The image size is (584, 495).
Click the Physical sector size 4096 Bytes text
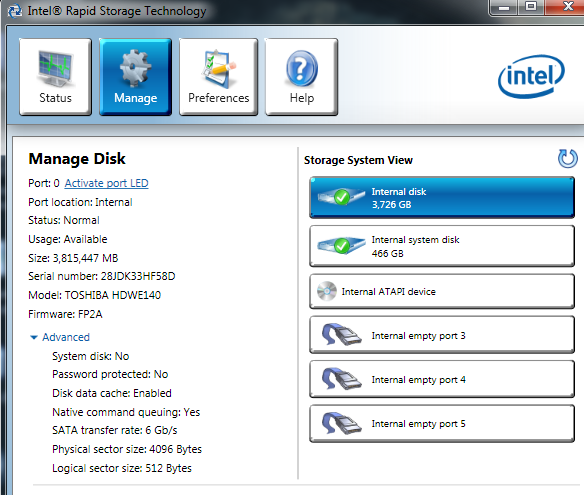tap(127, 450)
